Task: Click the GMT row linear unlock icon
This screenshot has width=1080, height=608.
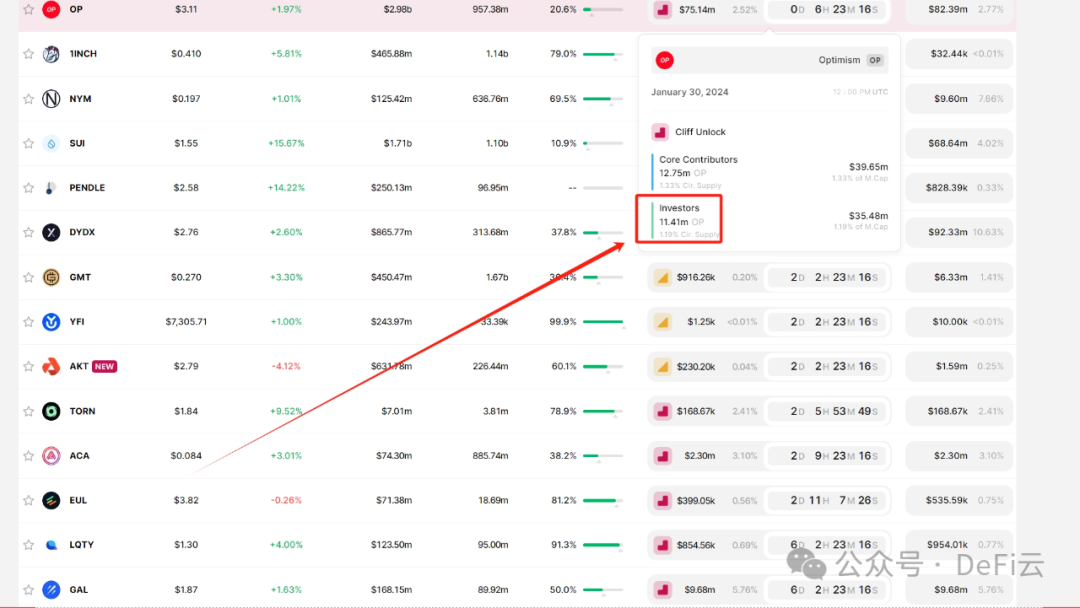Action: tap(663, 277)
